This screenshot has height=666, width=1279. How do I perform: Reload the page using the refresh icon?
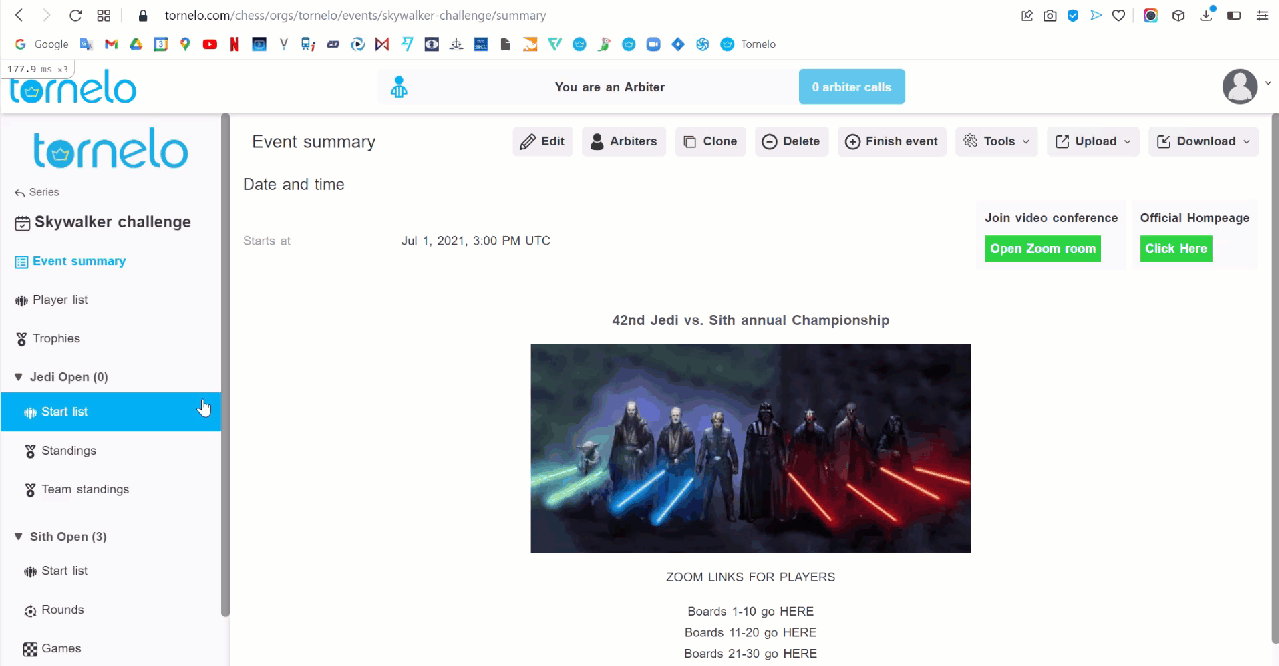[76, 16]
